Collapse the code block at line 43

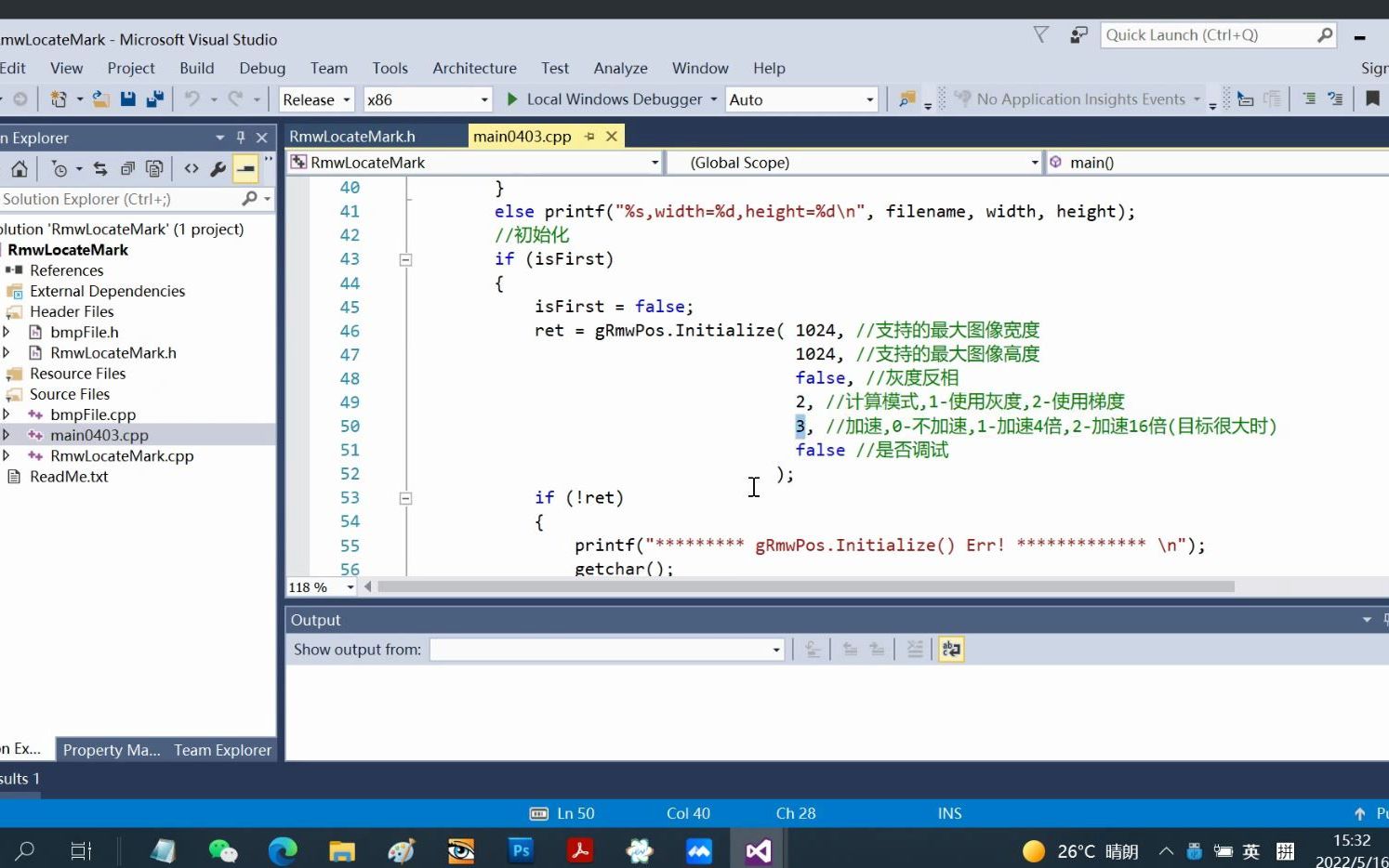405,259
